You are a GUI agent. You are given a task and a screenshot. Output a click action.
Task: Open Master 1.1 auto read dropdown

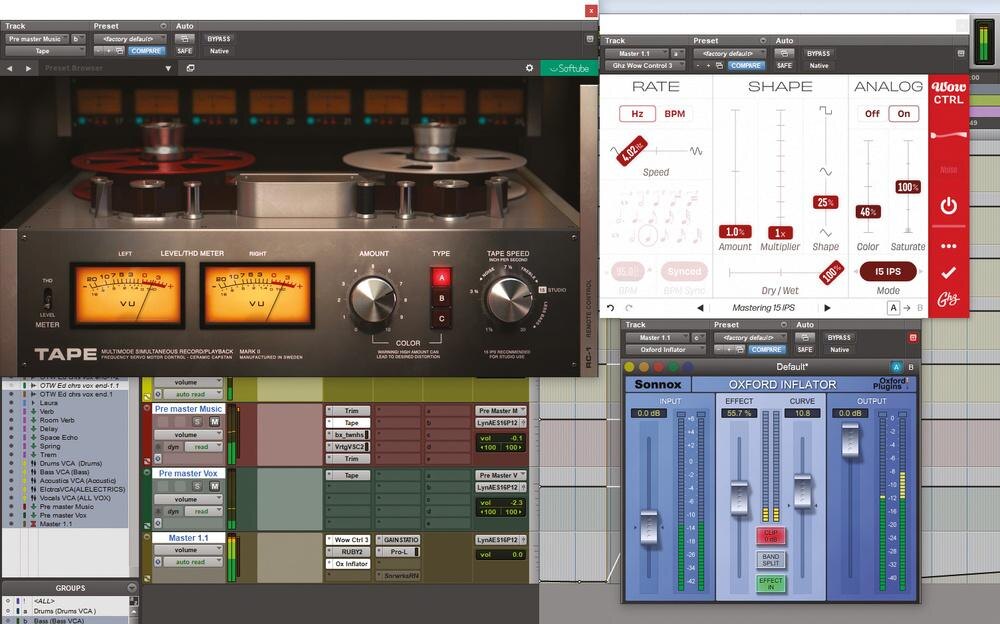coord(189,562)
